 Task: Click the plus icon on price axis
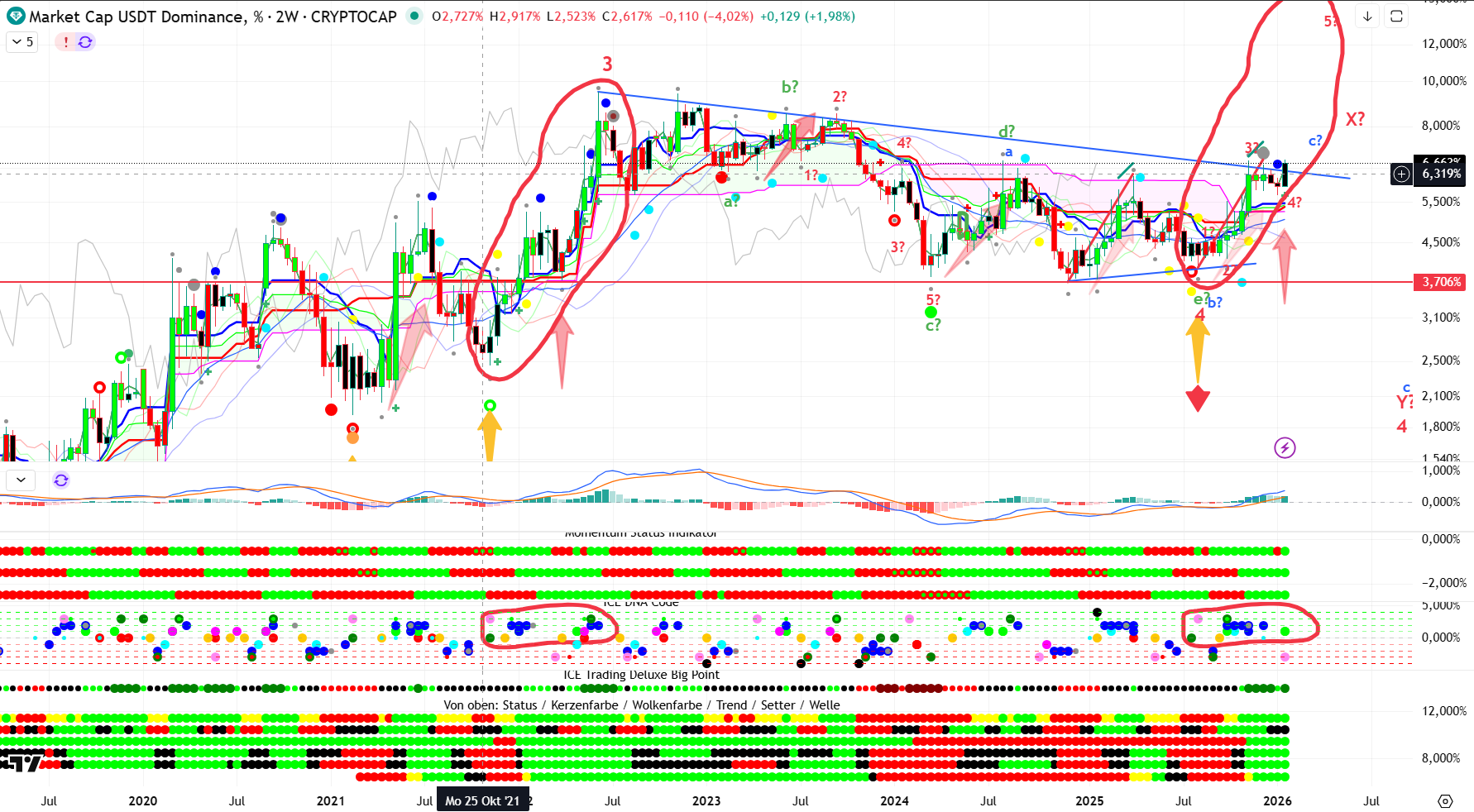pyautogui.click(x=1401, y=174)
